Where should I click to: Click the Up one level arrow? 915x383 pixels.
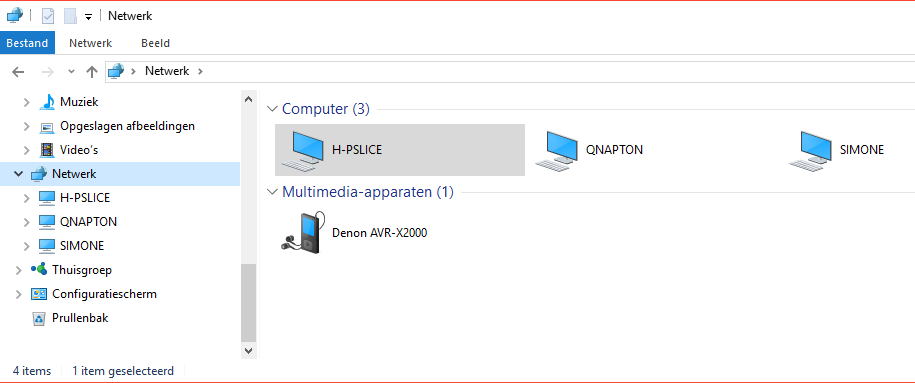coord(92,72)
